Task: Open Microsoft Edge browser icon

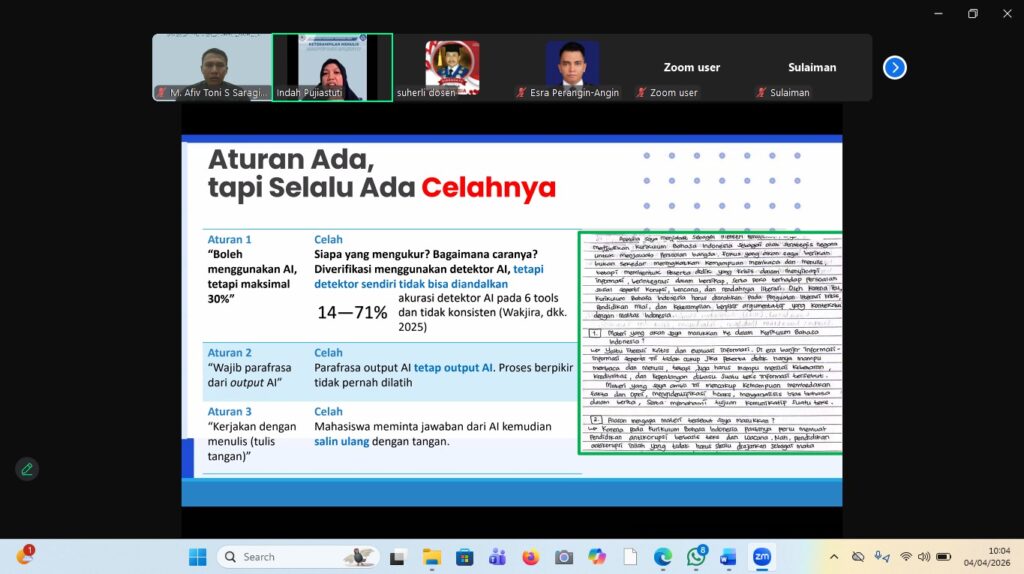Action: click(663, 557)
